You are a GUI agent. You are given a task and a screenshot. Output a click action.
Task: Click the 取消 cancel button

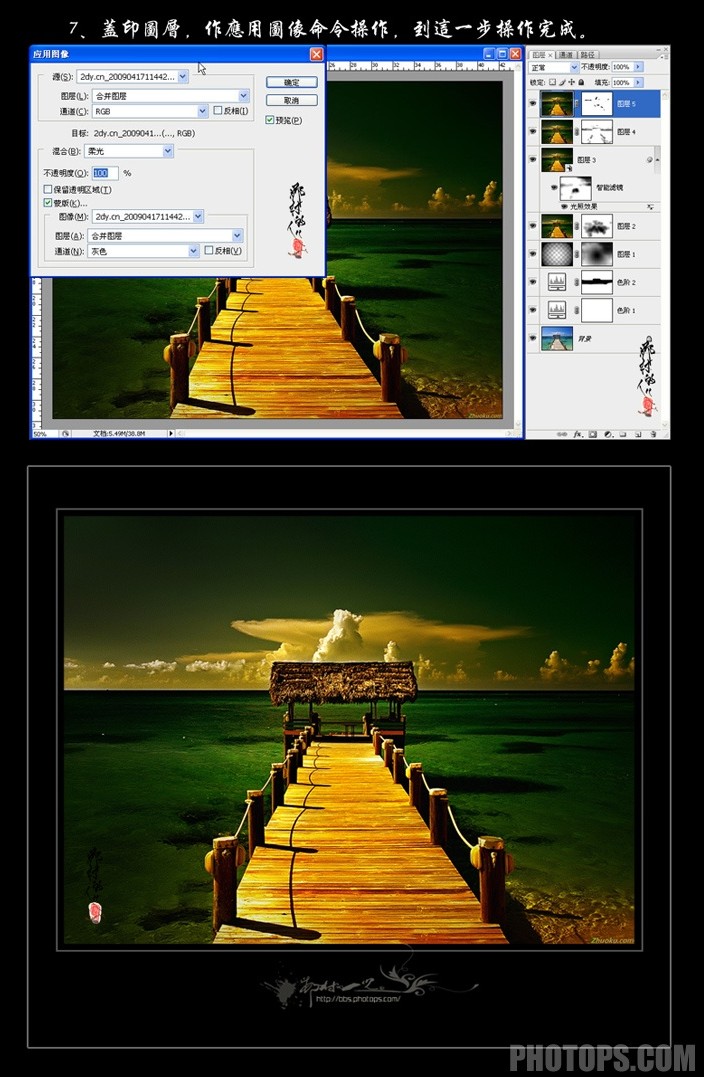292,100
